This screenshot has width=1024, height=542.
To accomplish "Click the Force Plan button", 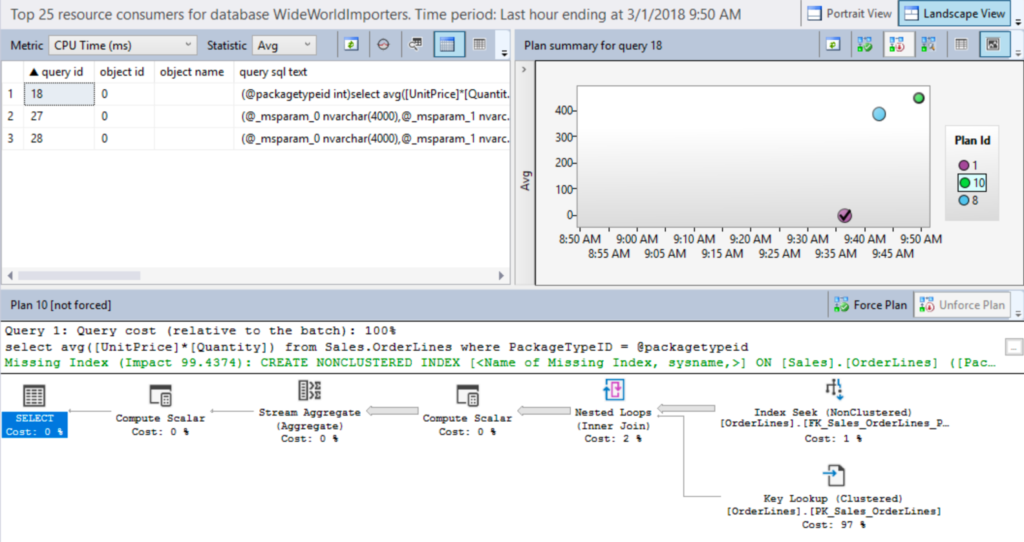I will point(871,305).
